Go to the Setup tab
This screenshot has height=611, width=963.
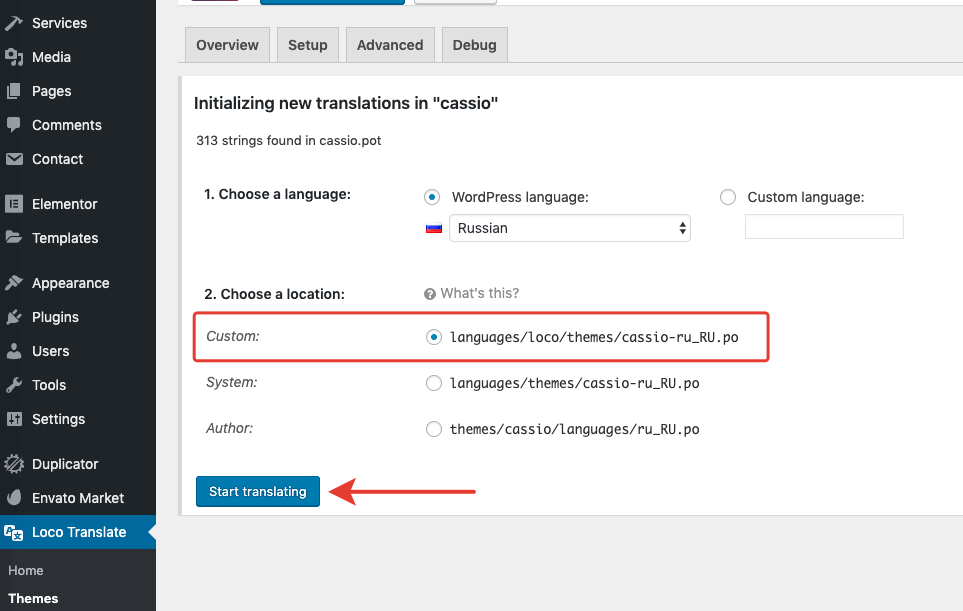click(x=308, y=45)
